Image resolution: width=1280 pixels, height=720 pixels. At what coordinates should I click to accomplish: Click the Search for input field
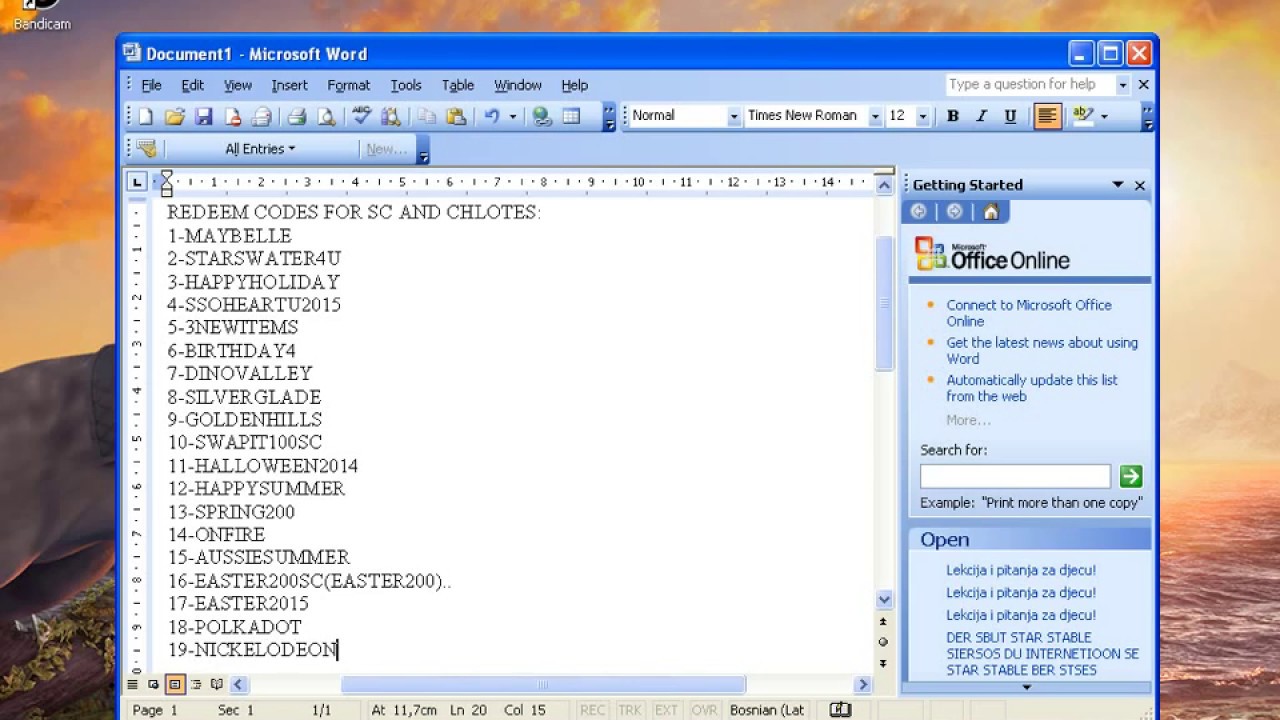coord(1015,476)
